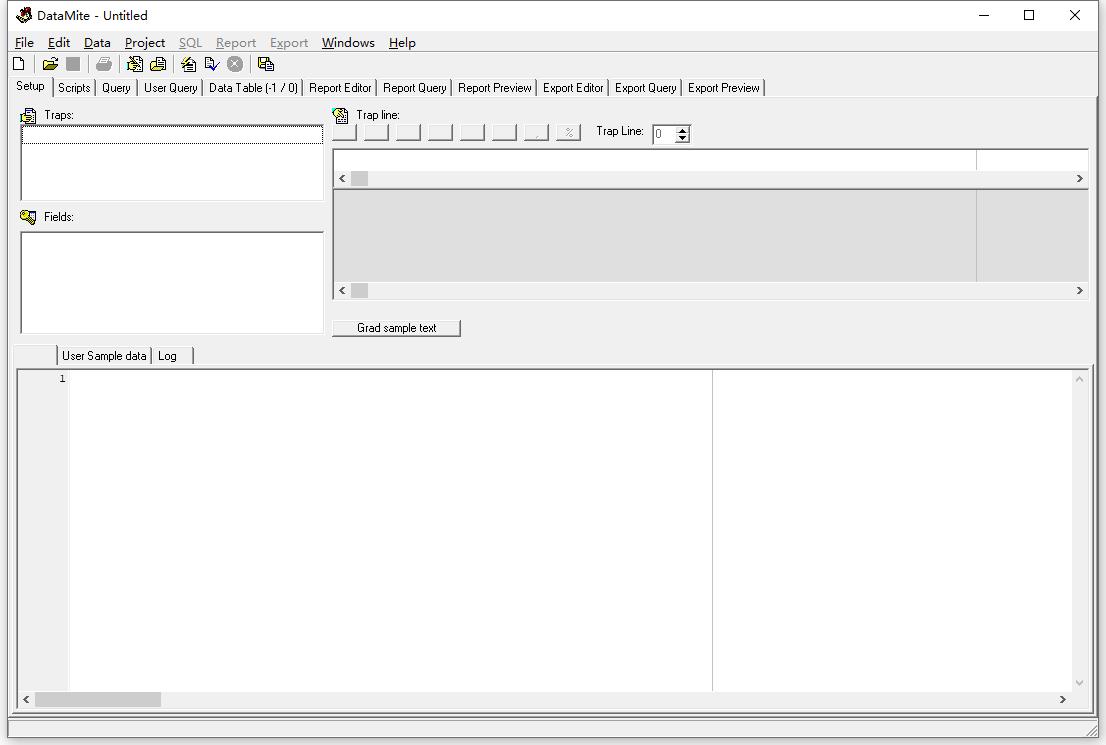Click the comma trap line button
Viewport: 1106px width, 745px height.
click(x=535, y=131)
